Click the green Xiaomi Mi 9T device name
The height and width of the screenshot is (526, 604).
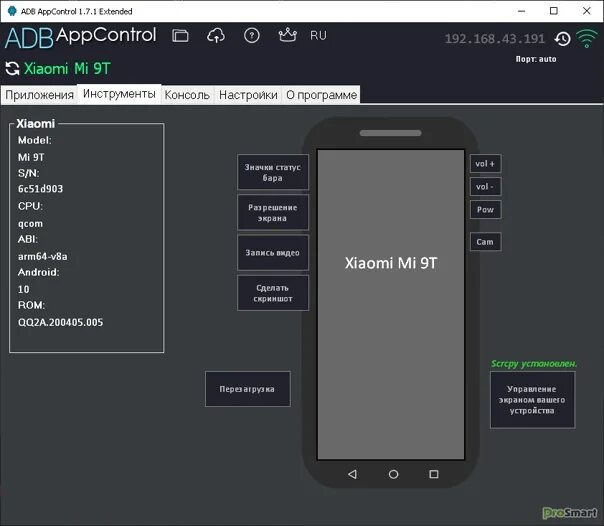click(67, 69)
